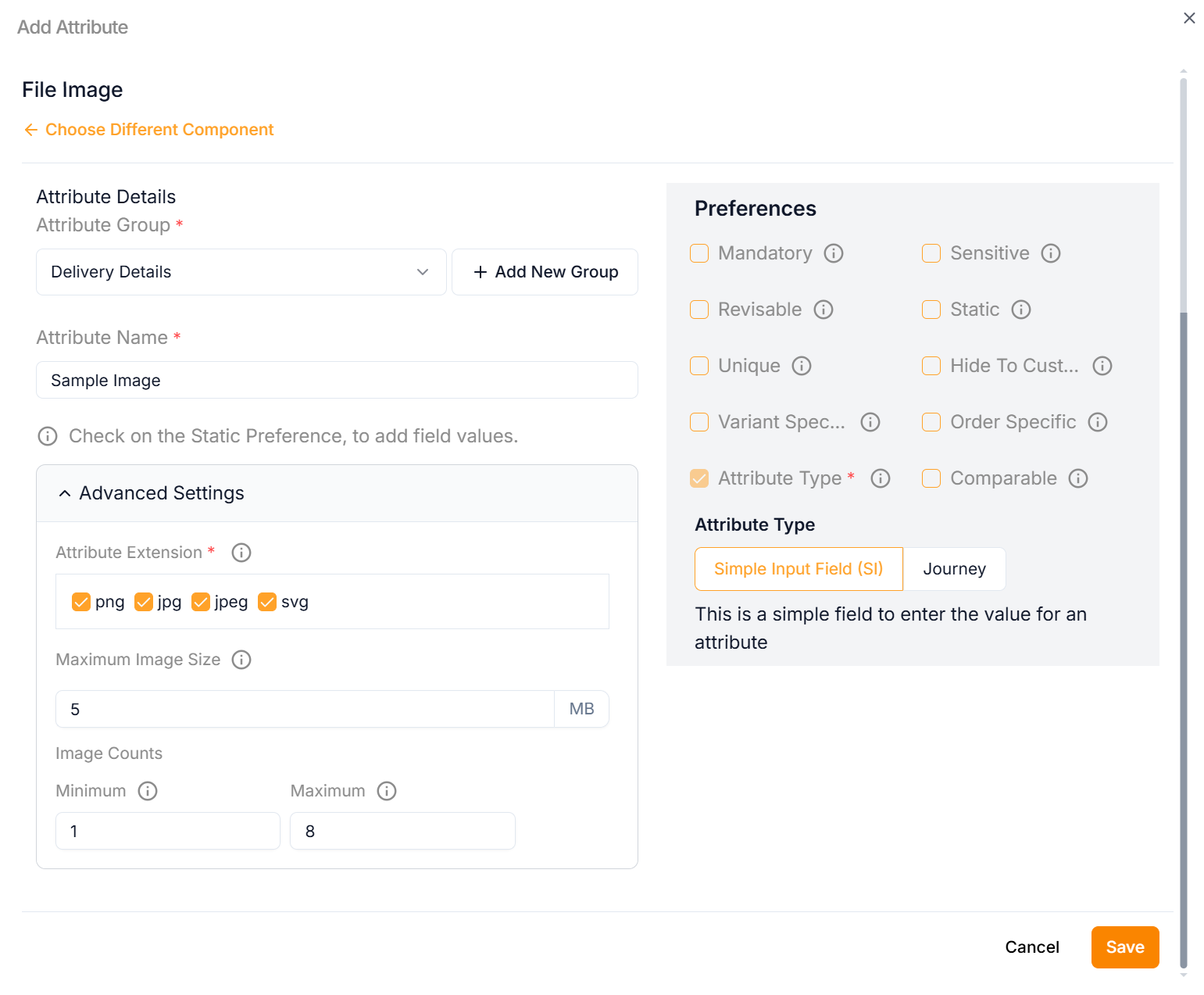
Task: Click info icon beside Minimum image count
Action: point(148,791)
